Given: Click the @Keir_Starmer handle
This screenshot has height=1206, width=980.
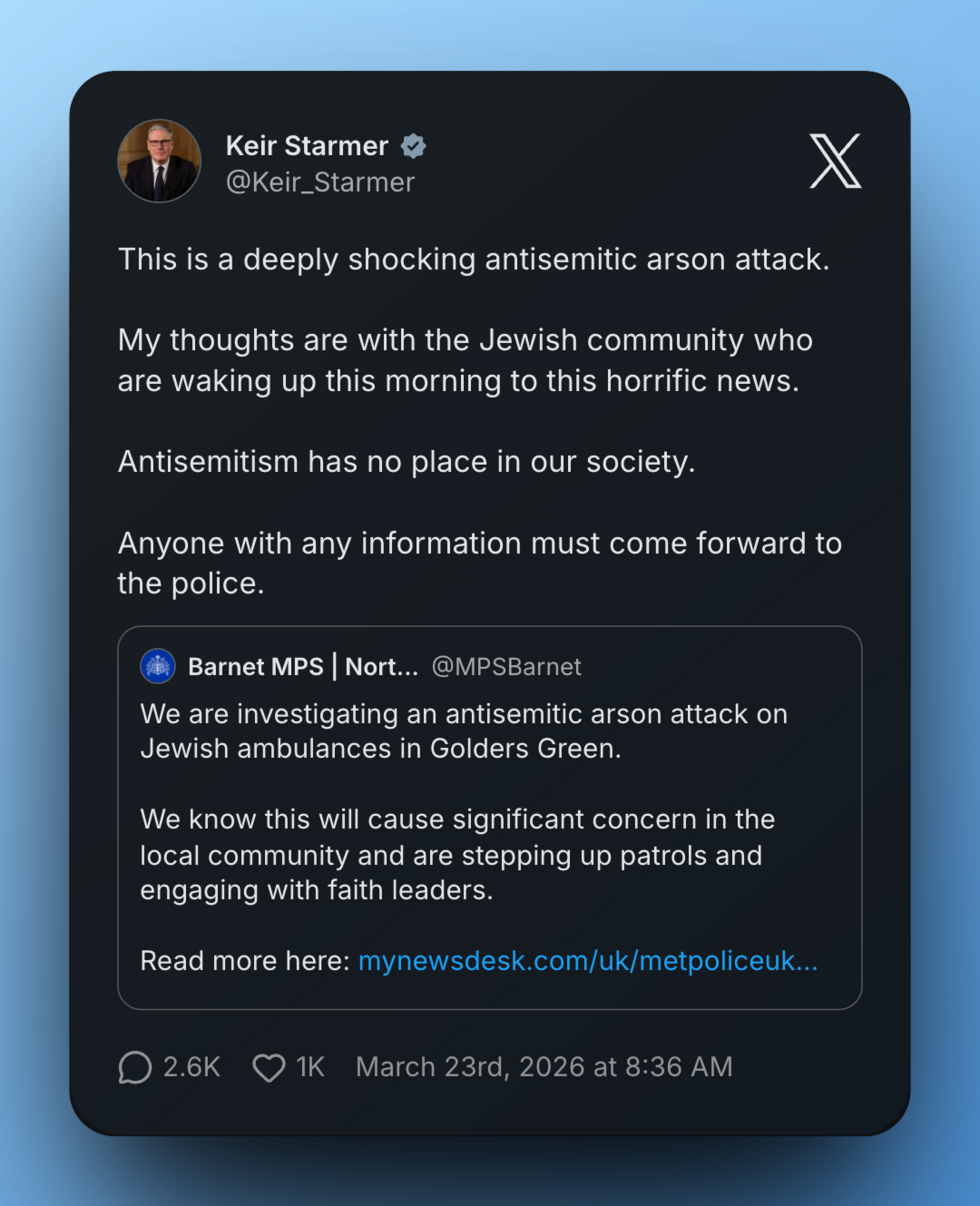Looking at the screenshot, I should (320, 182).
